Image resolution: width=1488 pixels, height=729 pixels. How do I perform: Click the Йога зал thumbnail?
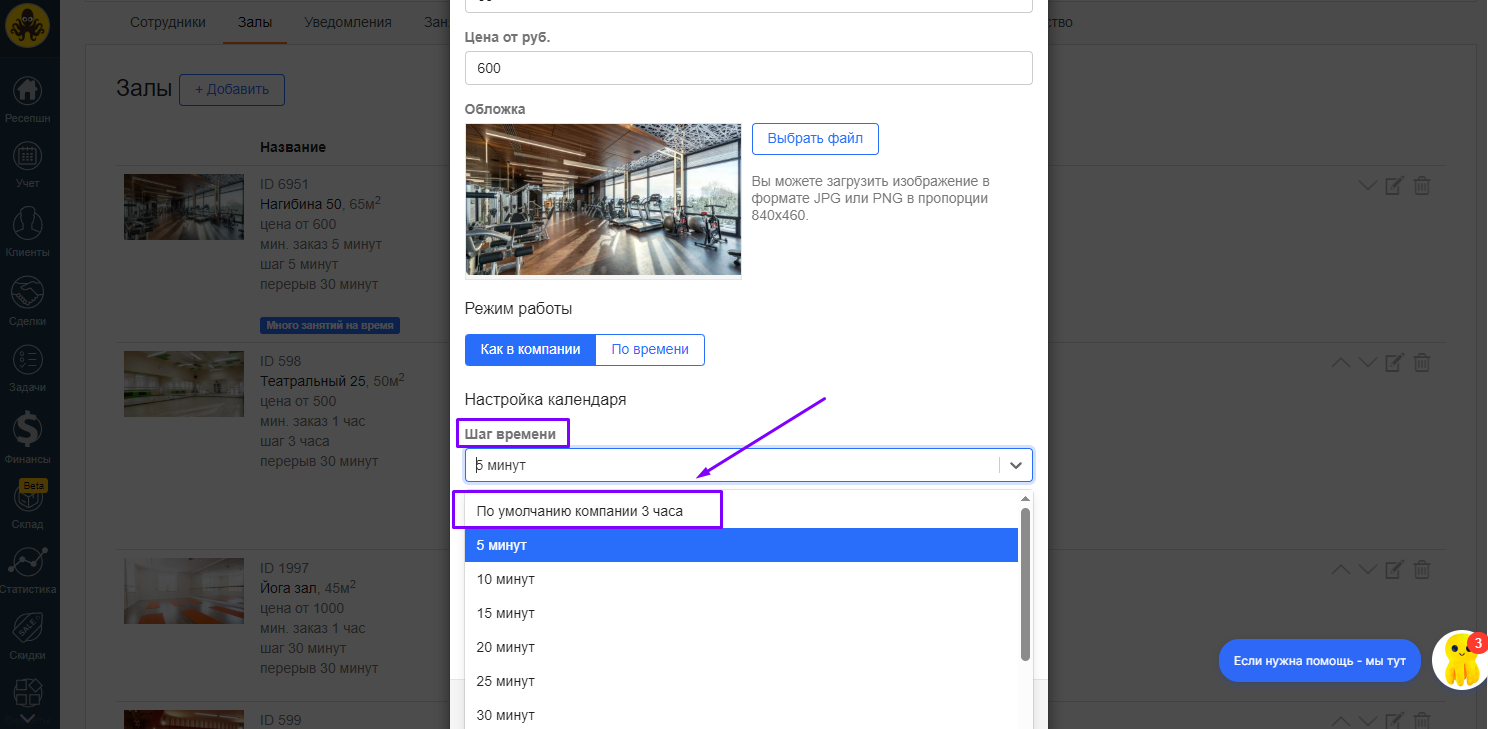[x=183, y=591]
